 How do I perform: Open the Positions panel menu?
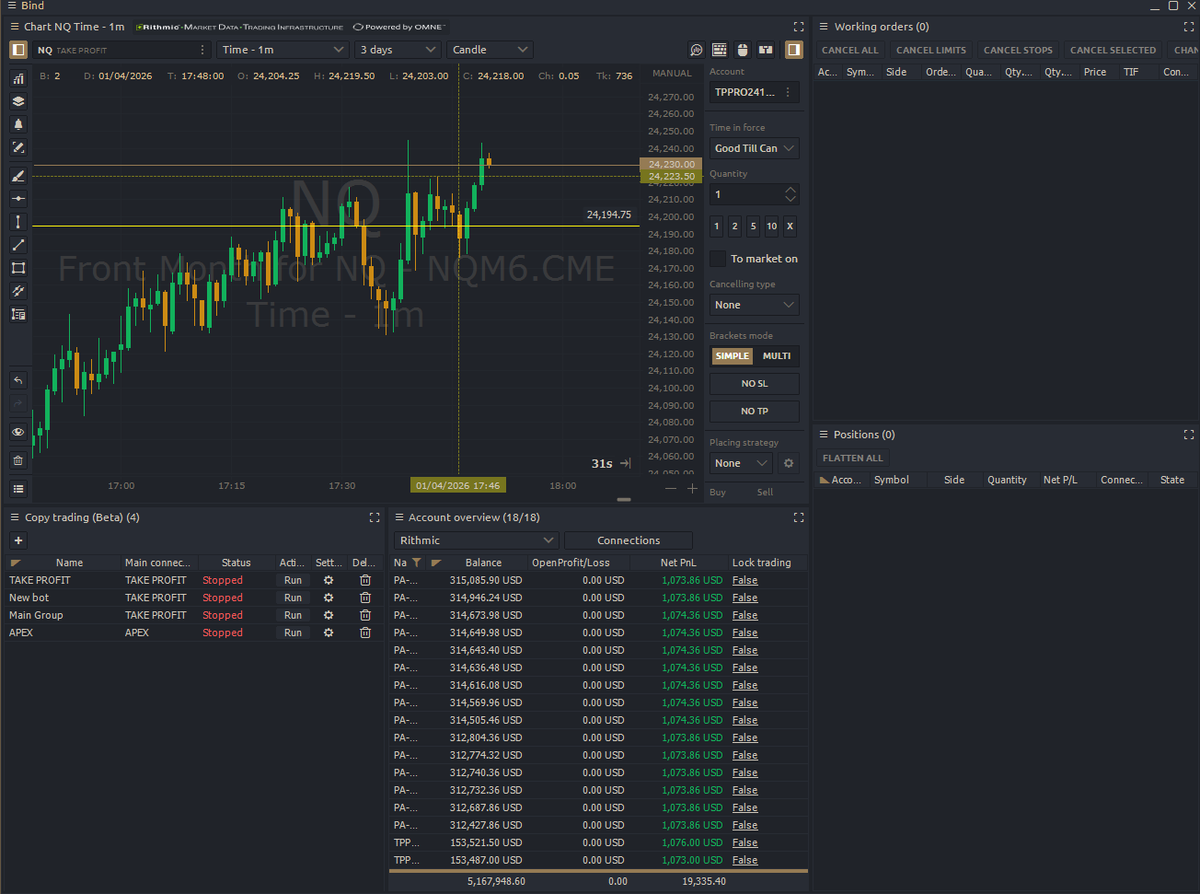[824, 435]
